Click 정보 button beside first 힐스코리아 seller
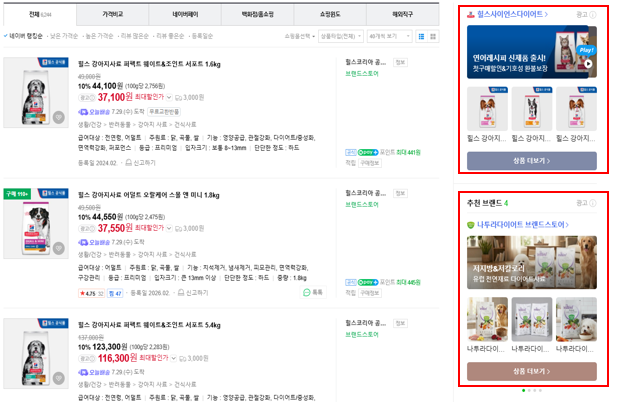The width and height of the screenshot is (618, 403). coord(400,62)
